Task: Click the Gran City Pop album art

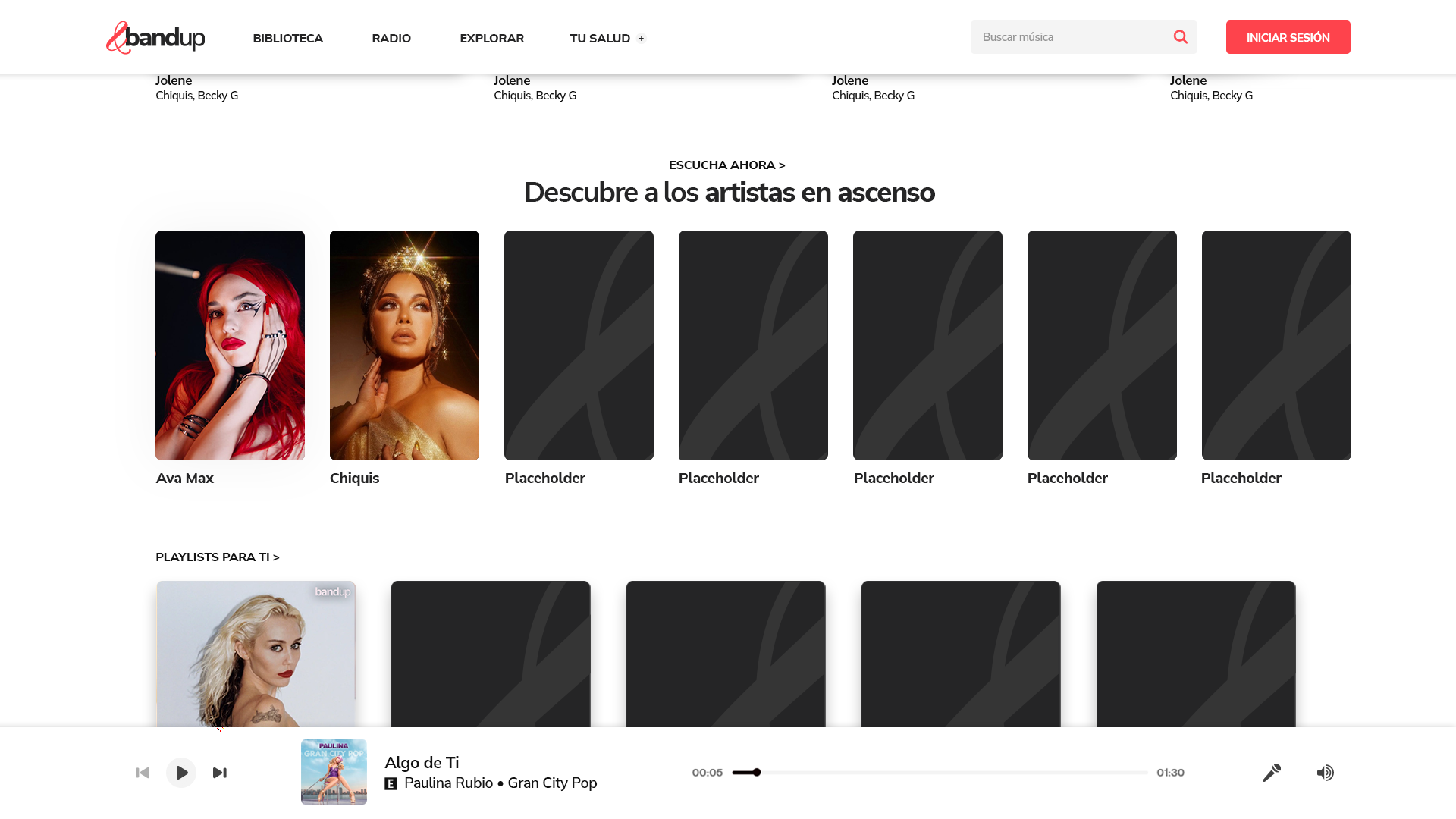Action: [x=334, y=772]
